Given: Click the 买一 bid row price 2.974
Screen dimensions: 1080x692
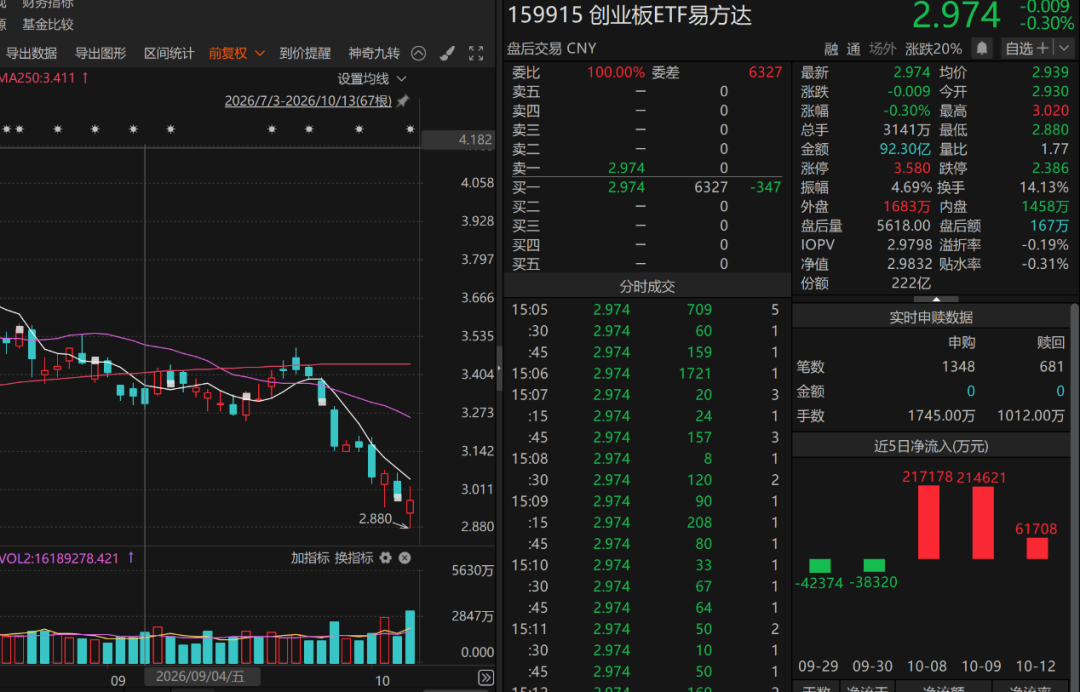Looking at the screenshot, I should pos(626,187).
